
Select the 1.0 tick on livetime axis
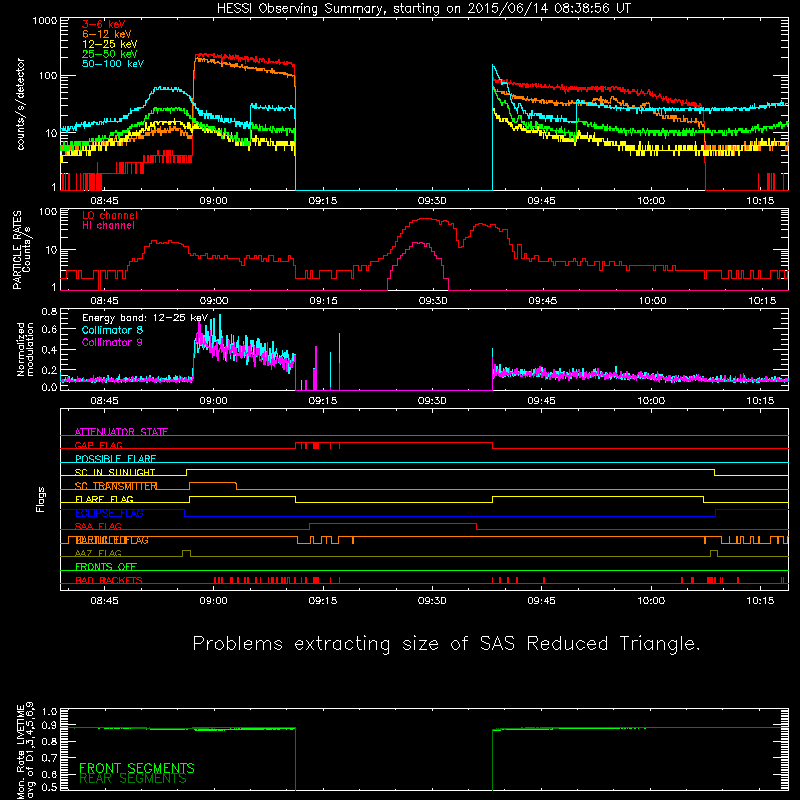[x=49, y=712]
